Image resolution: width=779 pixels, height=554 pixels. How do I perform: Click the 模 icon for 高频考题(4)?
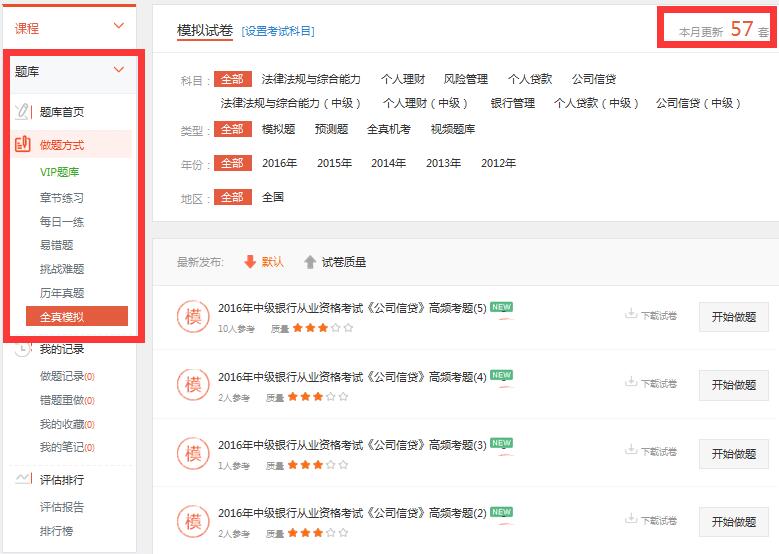pyautogui.click(x=193, y=385)
